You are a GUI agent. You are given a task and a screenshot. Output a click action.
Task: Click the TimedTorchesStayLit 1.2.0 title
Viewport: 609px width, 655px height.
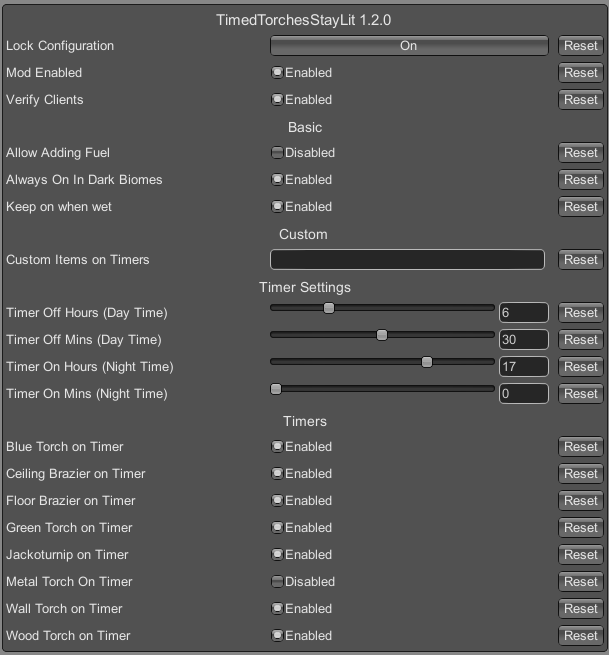pyautogui.click(x=304, y=20)
